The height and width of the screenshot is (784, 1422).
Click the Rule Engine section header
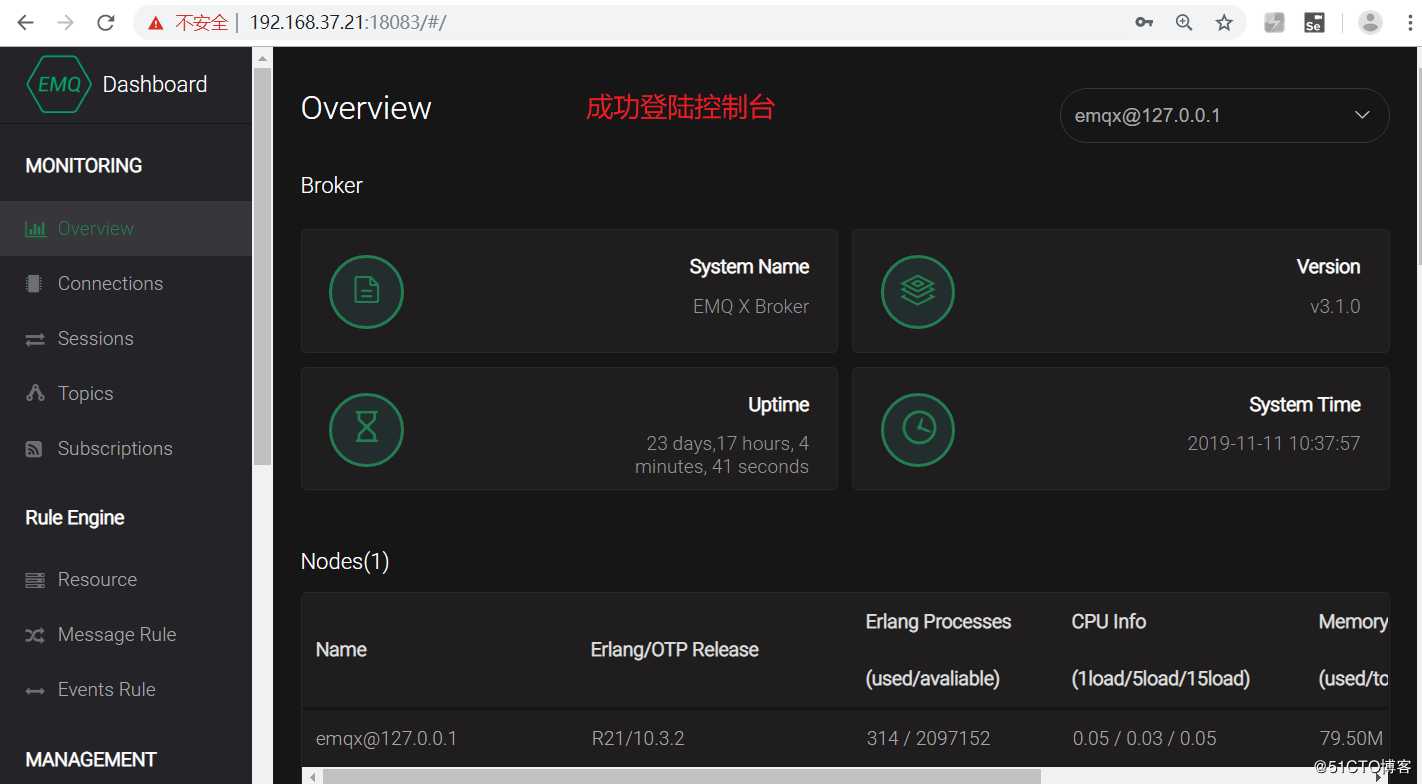coord(75,518)
